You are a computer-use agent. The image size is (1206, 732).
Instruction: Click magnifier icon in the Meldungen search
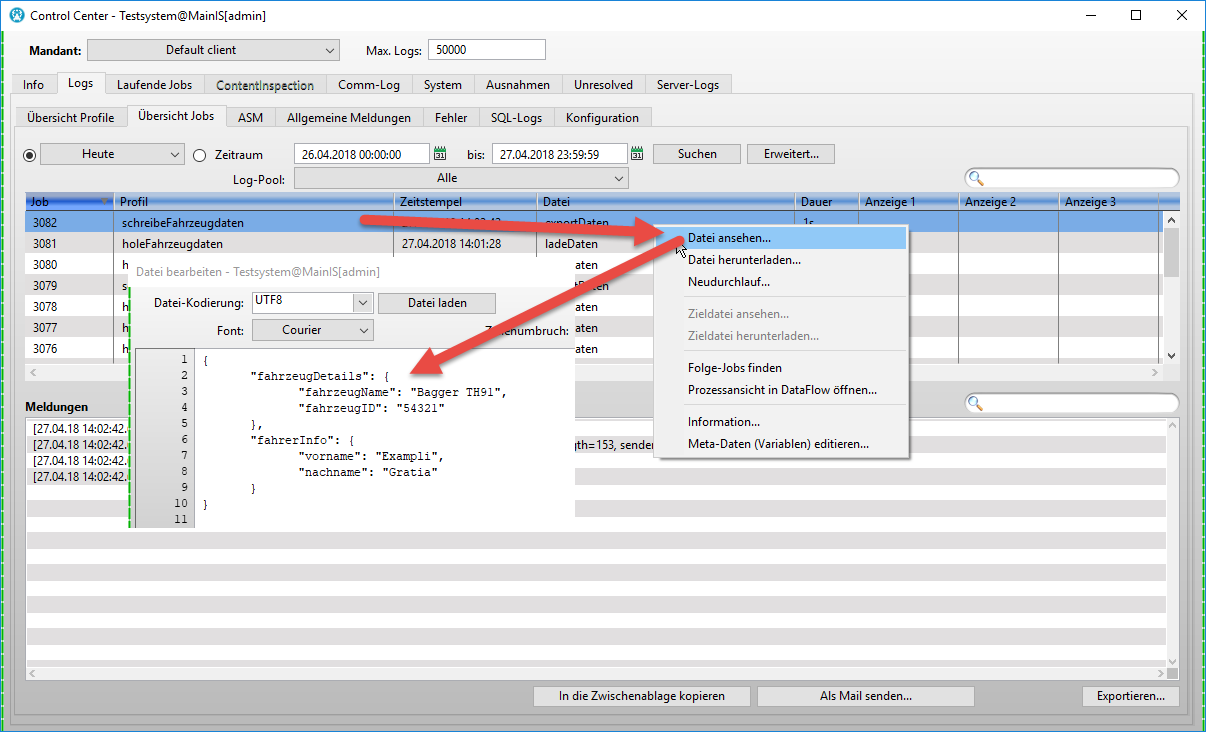tap(976, 404)
